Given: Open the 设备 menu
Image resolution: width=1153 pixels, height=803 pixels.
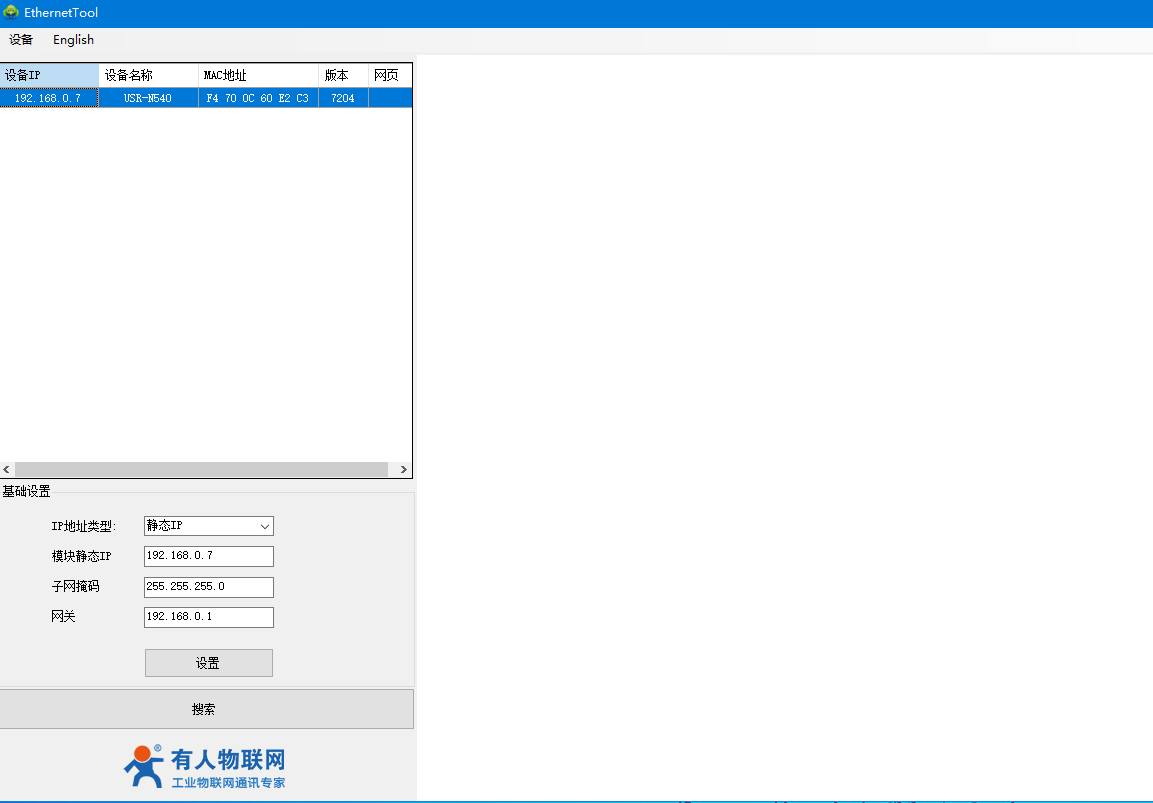Looking at the screenshot, I should 21,40.
